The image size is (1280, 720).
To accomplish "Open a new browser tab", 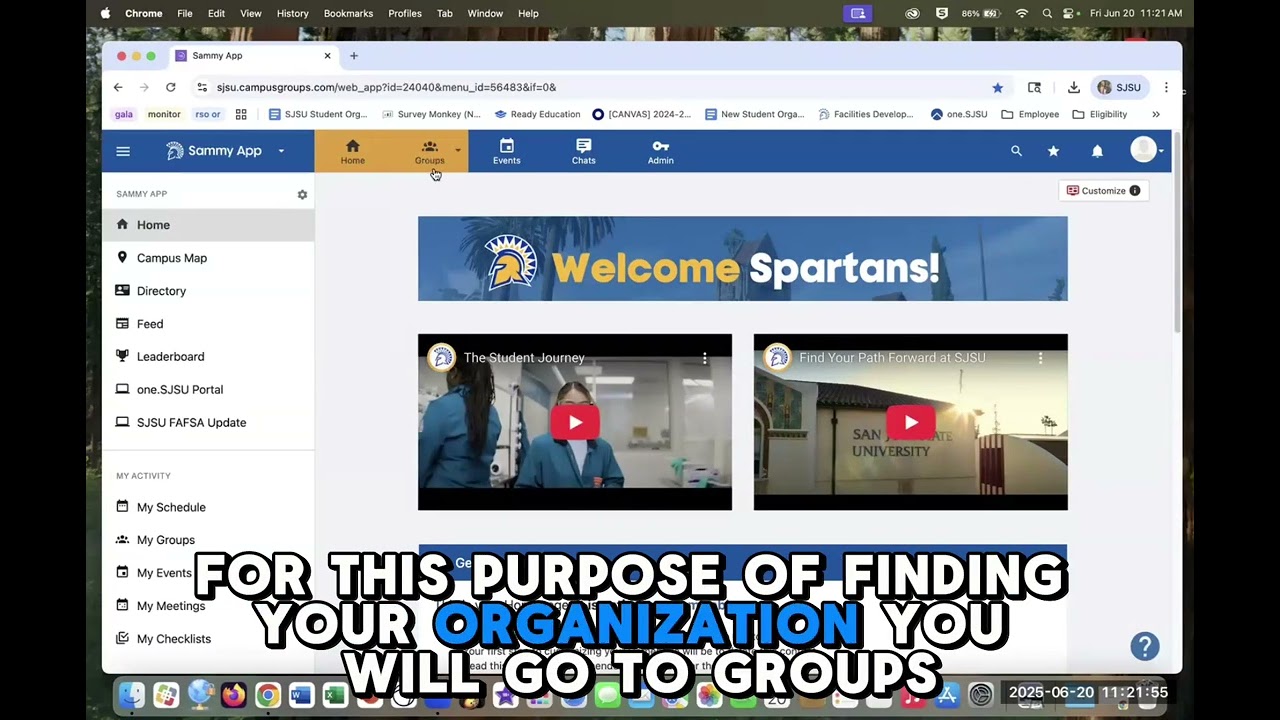I will pyautogui.click(x=353, y=56).
